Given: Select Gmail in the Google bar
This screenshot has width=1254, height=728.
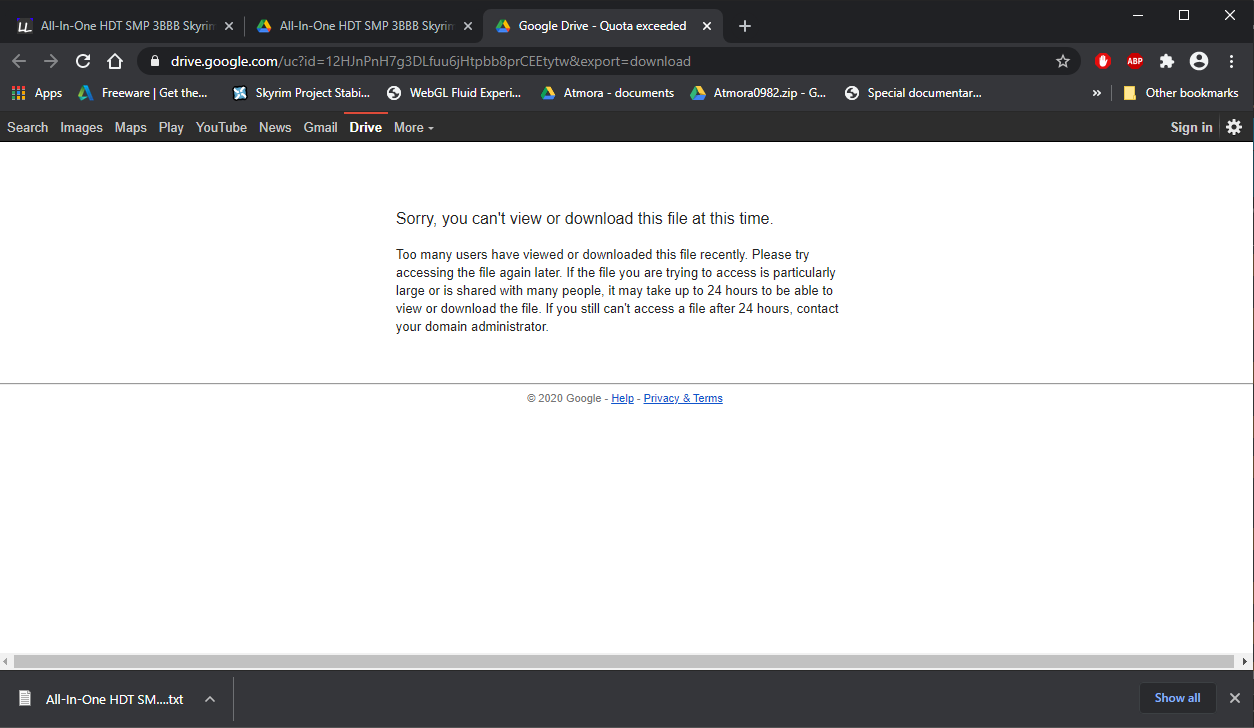Looking at the screenshot, I should pos(320,127).
